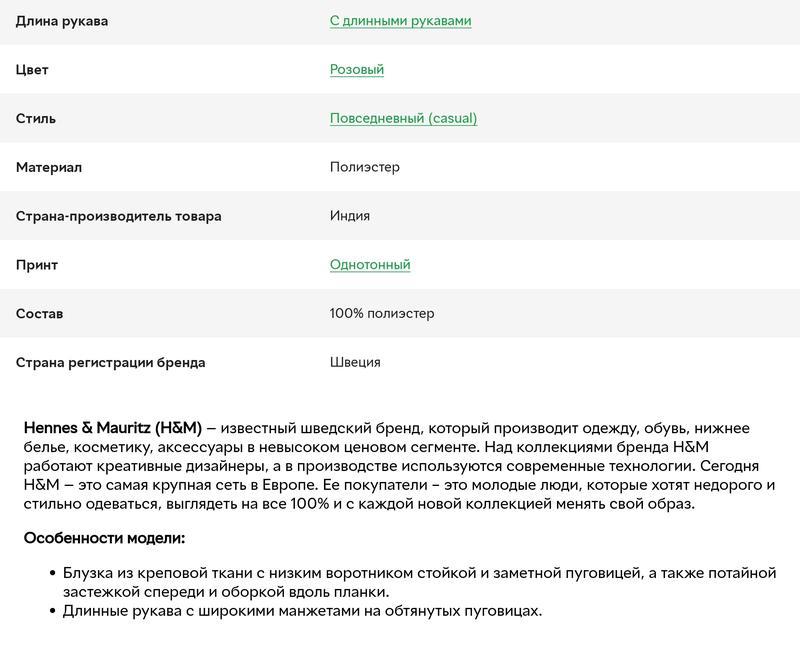Select the 'Стиль' attribute label
Viewport: 800px width, 650px height.
(36, 118)
